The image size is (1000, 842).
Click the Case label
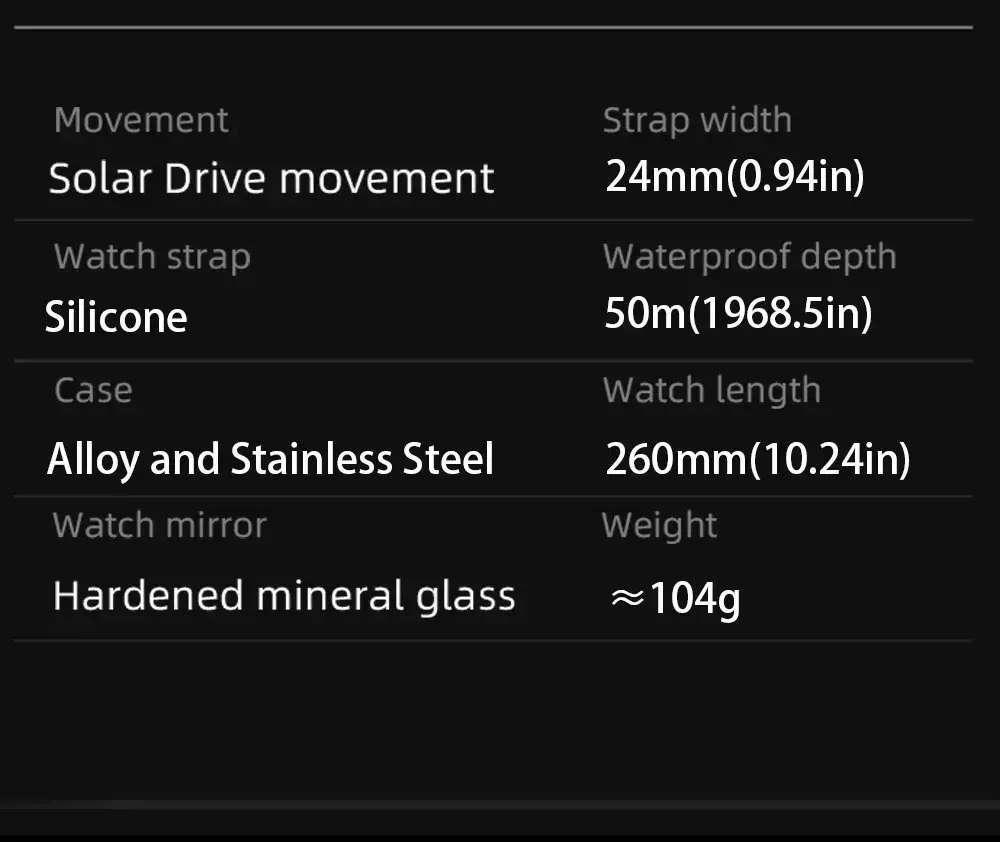coord(93,390)
